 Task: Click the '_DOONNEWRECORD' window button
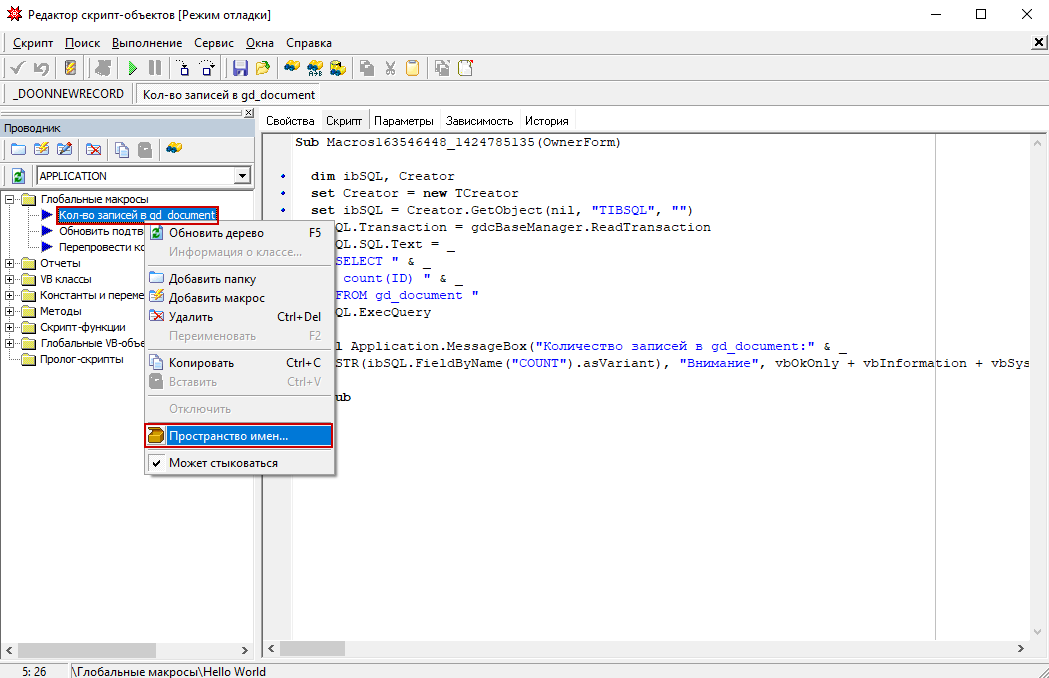pyautogui.click(x=69, y=94)
